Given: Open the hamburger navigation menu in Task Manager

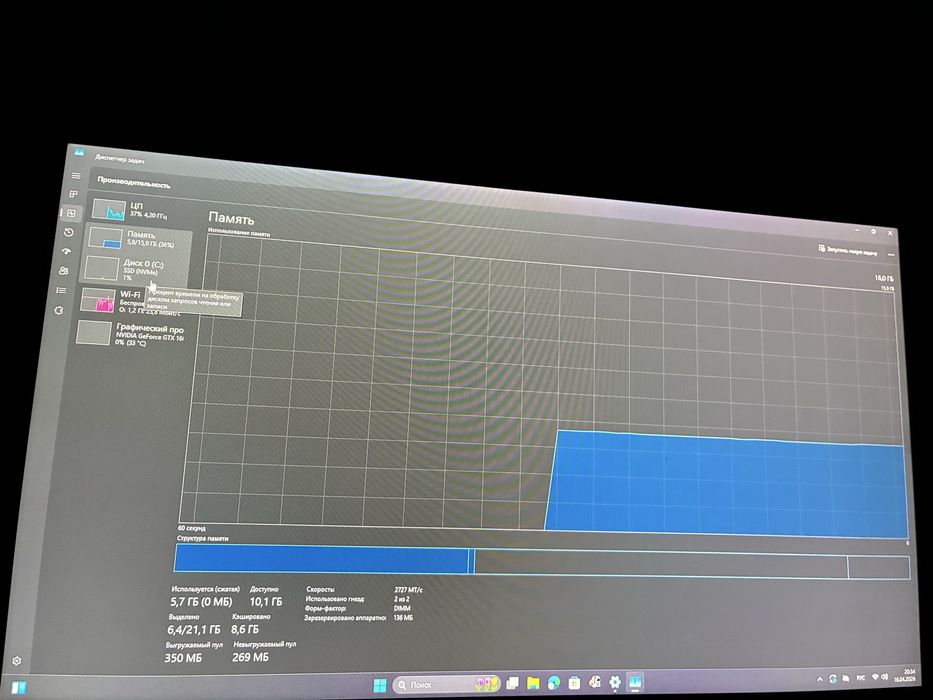Looking at the screenshot, I should pos(76,176).
